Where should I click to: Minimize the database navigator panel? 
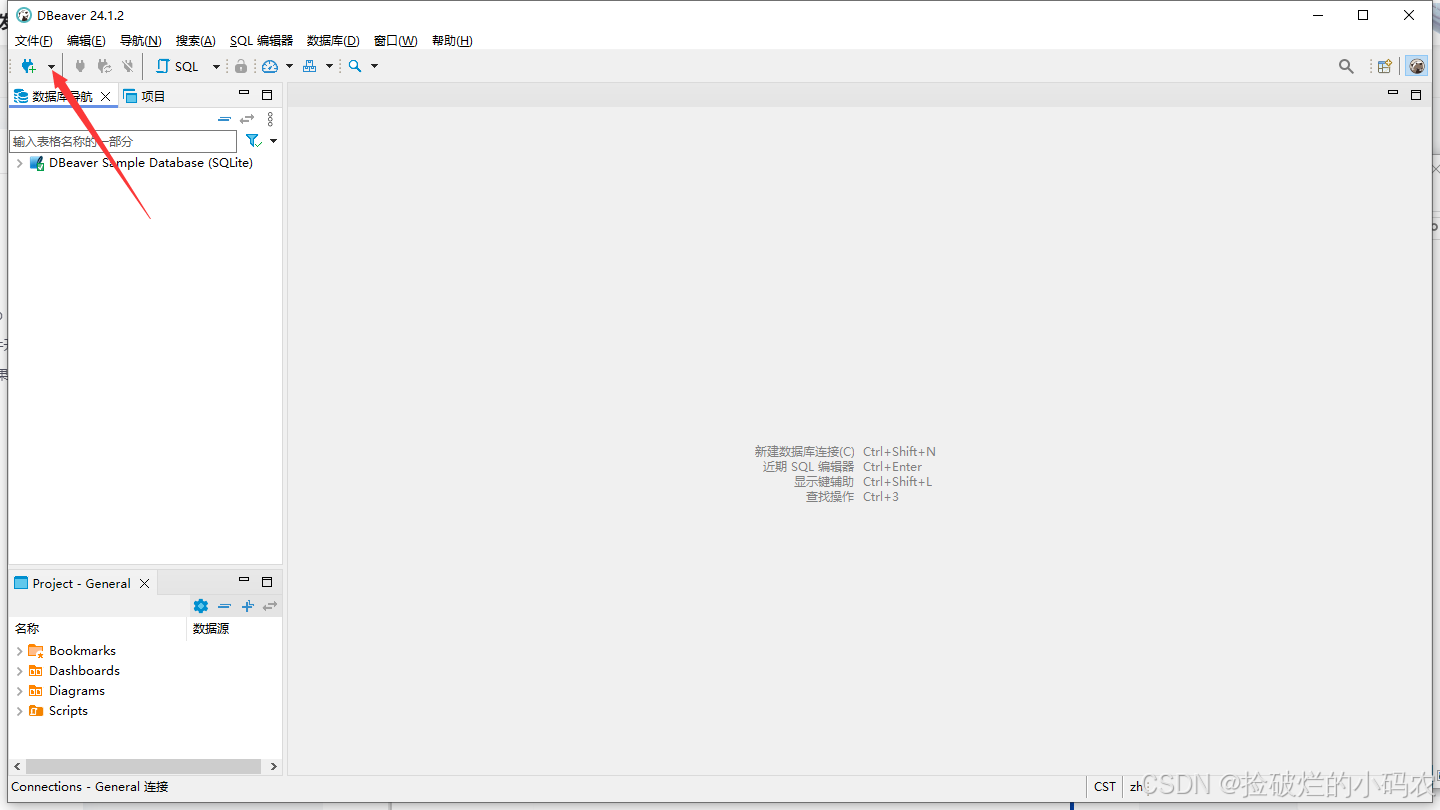244,94
